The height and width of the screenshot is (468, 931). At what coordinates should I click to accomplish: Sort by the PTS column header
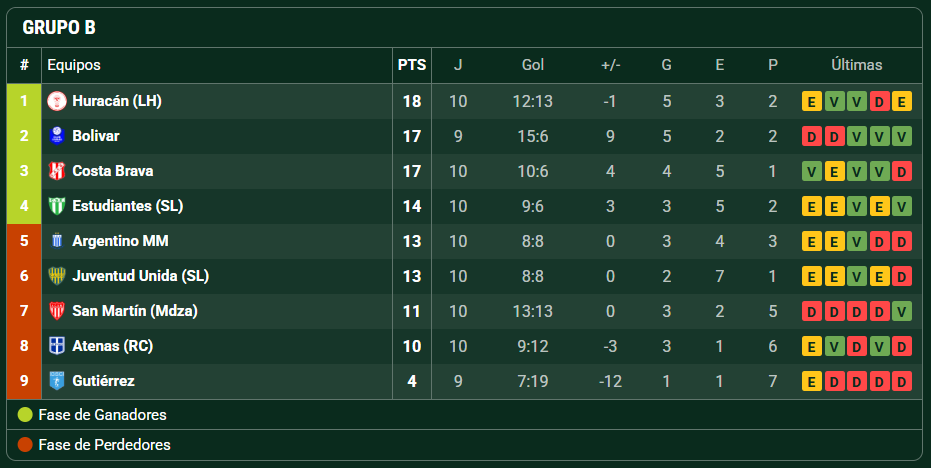411,65
